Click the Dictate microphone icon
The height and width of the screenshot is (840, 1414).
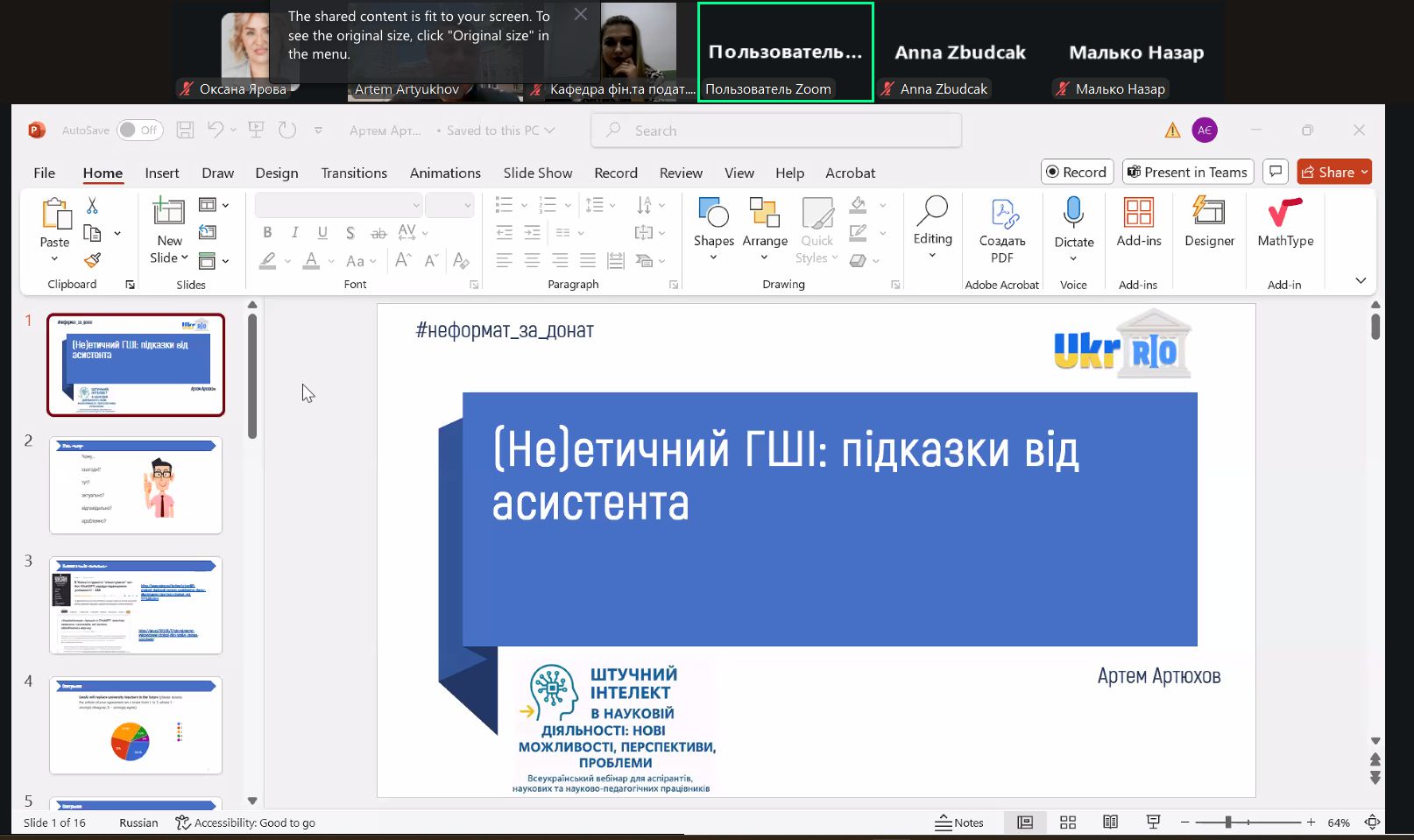point(1073,214)
